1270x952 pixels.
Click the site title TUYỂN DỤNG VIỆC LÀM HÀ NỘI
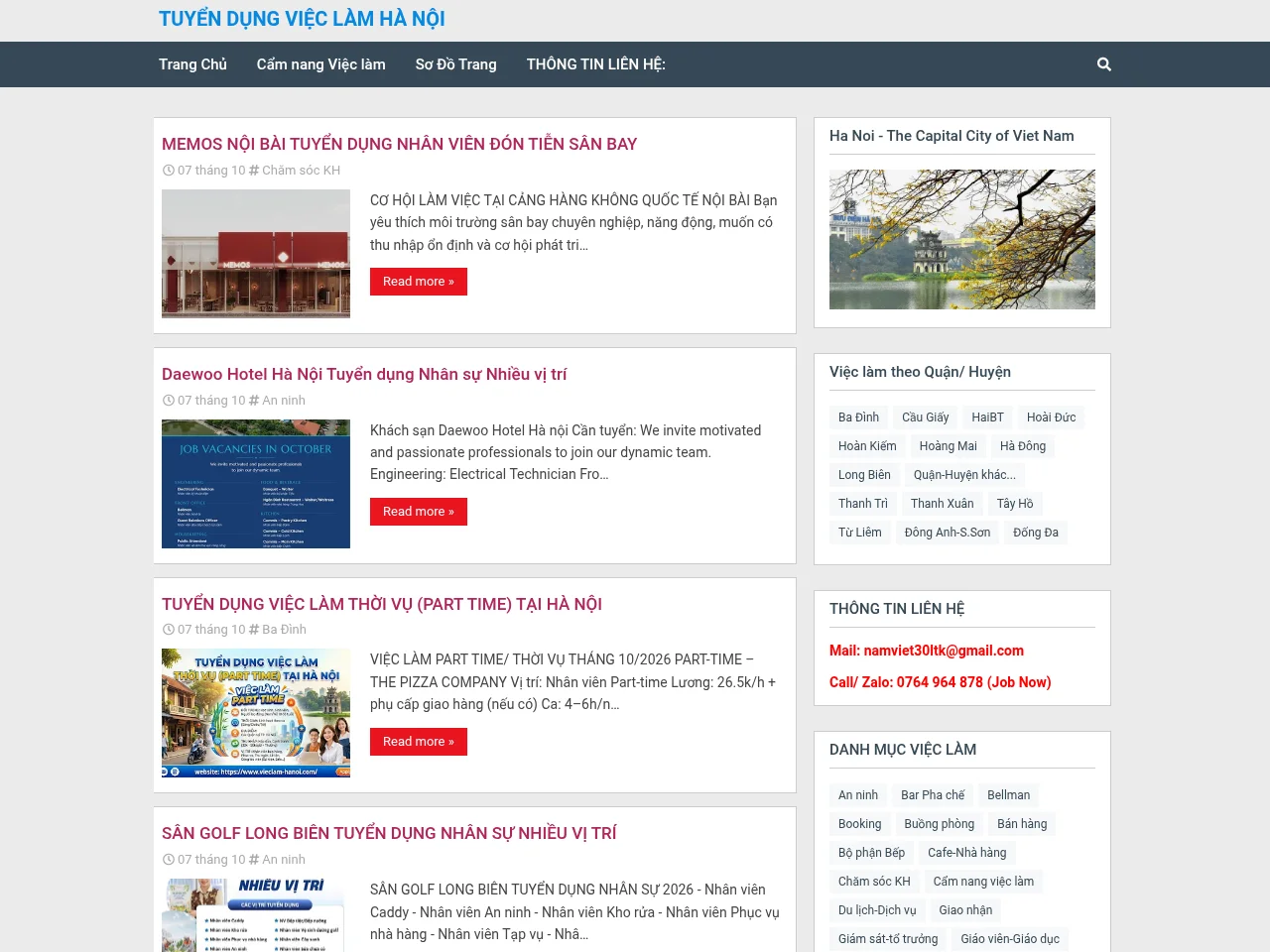pyautogui.click(x=302, y=19)
